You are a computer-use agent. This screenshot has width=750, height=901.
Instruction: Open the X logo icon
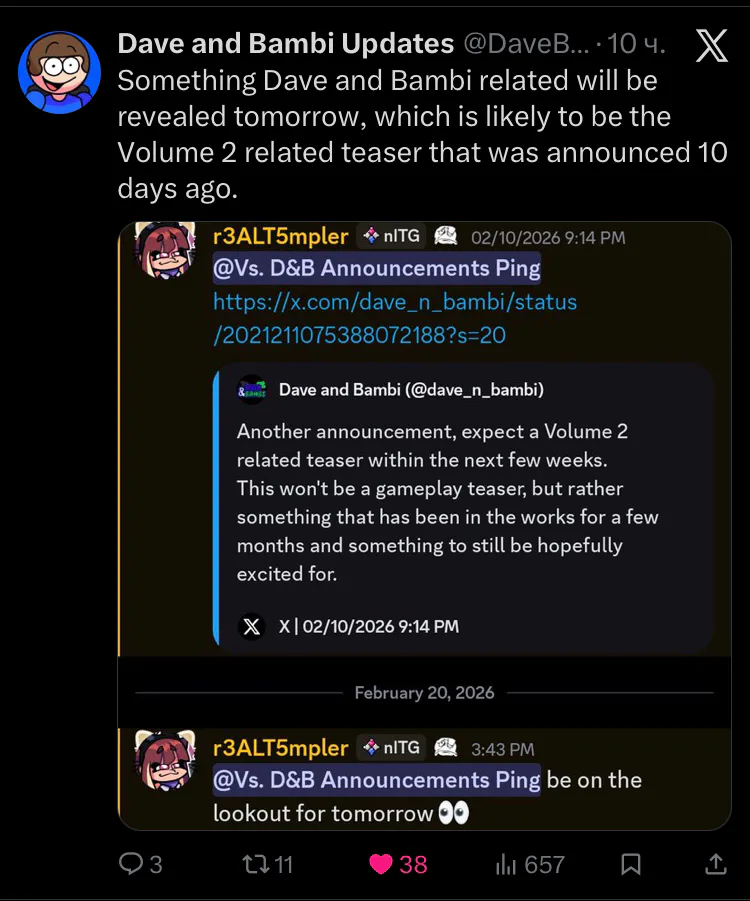711,45
